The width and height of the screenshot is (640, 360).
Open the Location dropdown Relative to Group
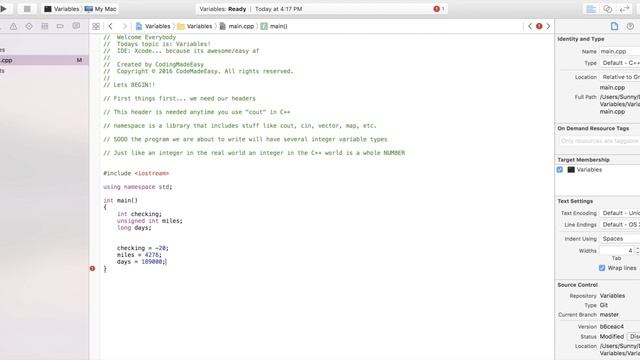point(620,77)
